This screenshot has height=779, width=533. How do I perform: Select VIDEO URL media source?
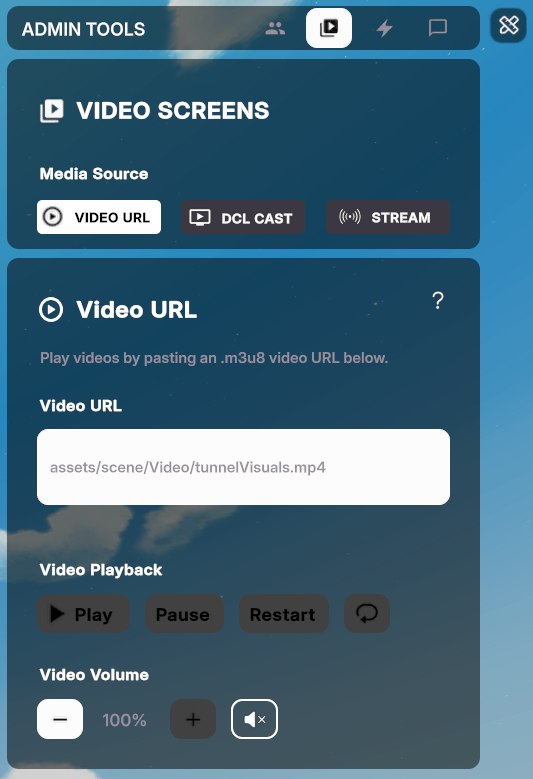click(99, 217)
